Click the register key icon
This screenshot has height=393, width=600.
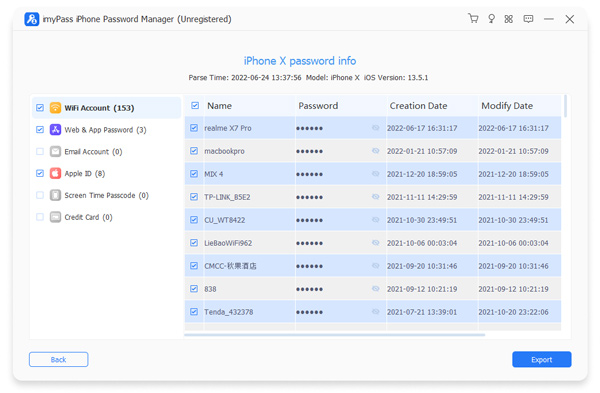491,19
